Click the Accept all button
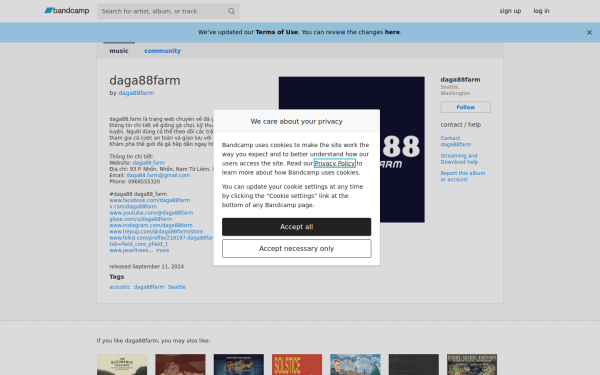Image resolution: width=600 pixels, height=375 pixels. coord(297,227)
